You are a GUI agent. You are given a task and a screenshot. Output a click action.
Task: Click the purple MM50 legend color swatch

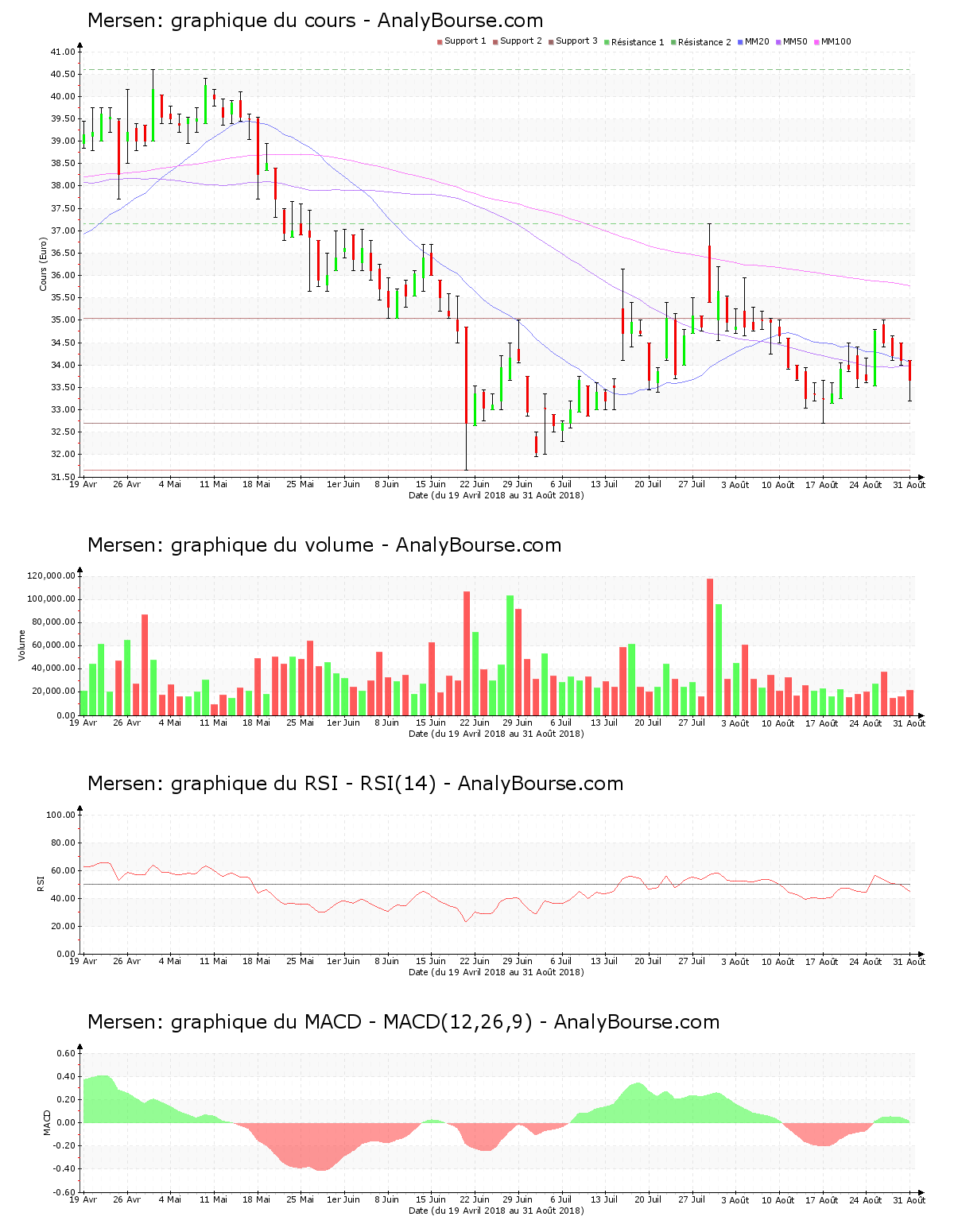pos(779,42)
